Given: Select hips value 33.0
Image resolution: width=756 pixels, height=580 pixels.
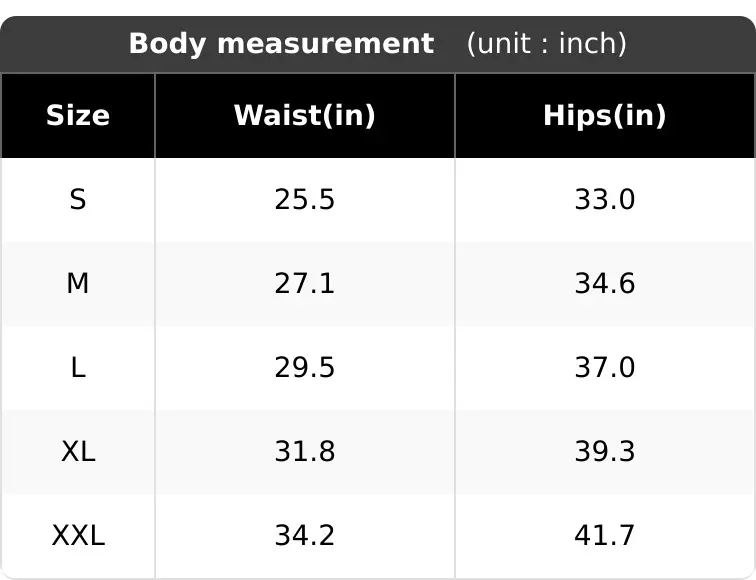Looking at the screenshot, I should point(605,200).
